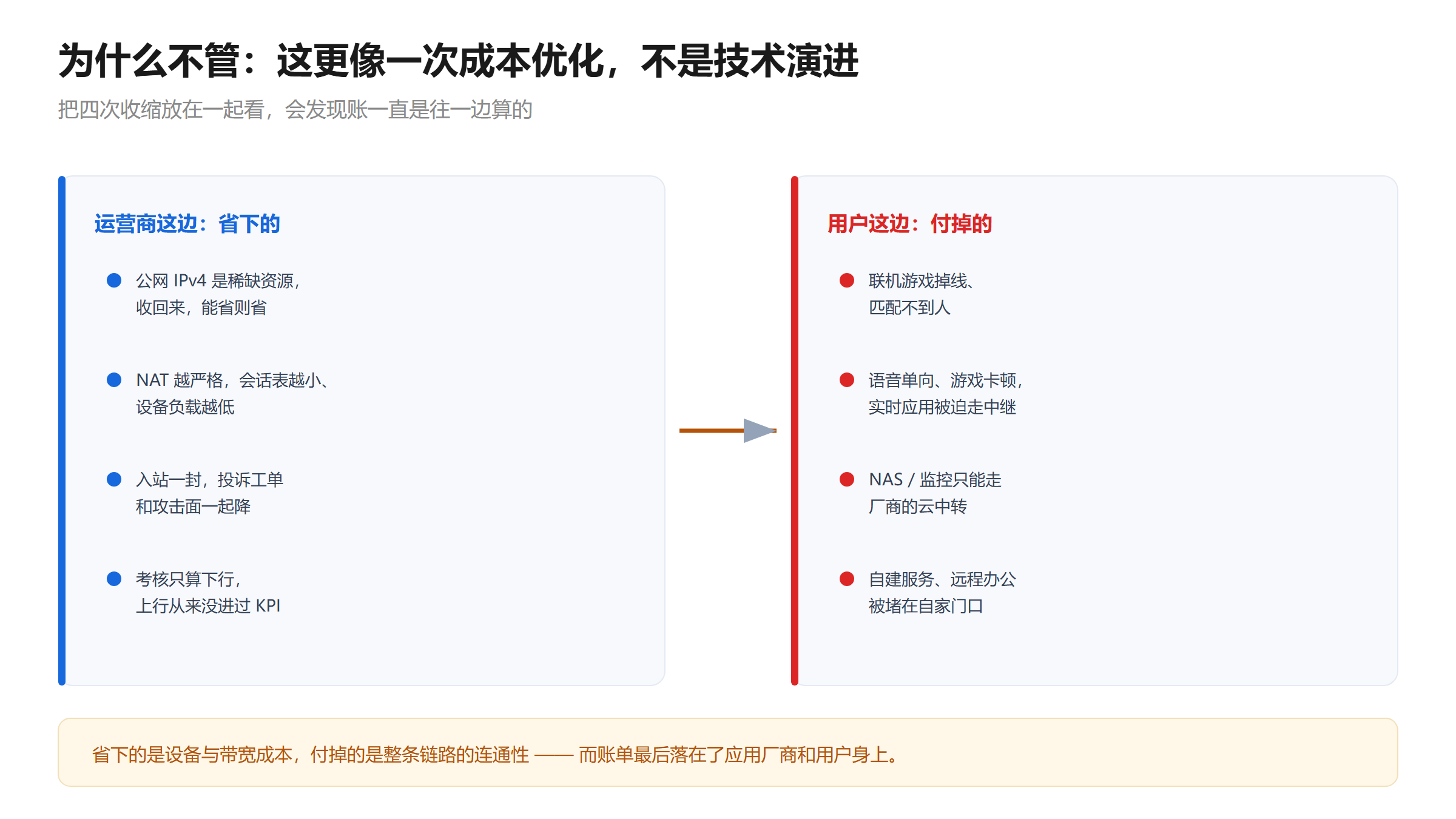Click the heading 运营商这边：省下的

(187, 224)
